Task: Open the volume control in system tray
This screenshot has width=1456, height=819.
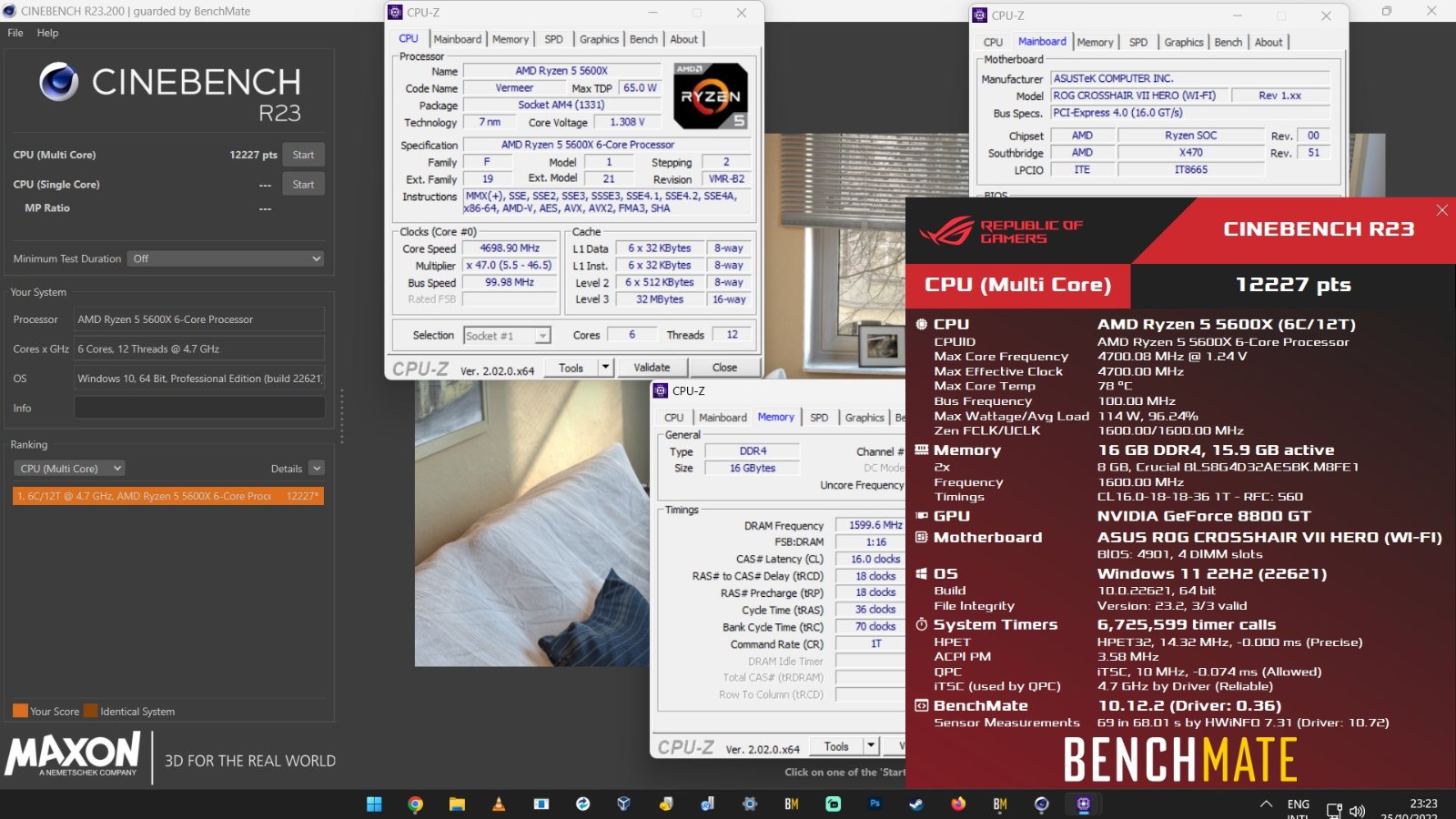Action: click(1357, 811)
